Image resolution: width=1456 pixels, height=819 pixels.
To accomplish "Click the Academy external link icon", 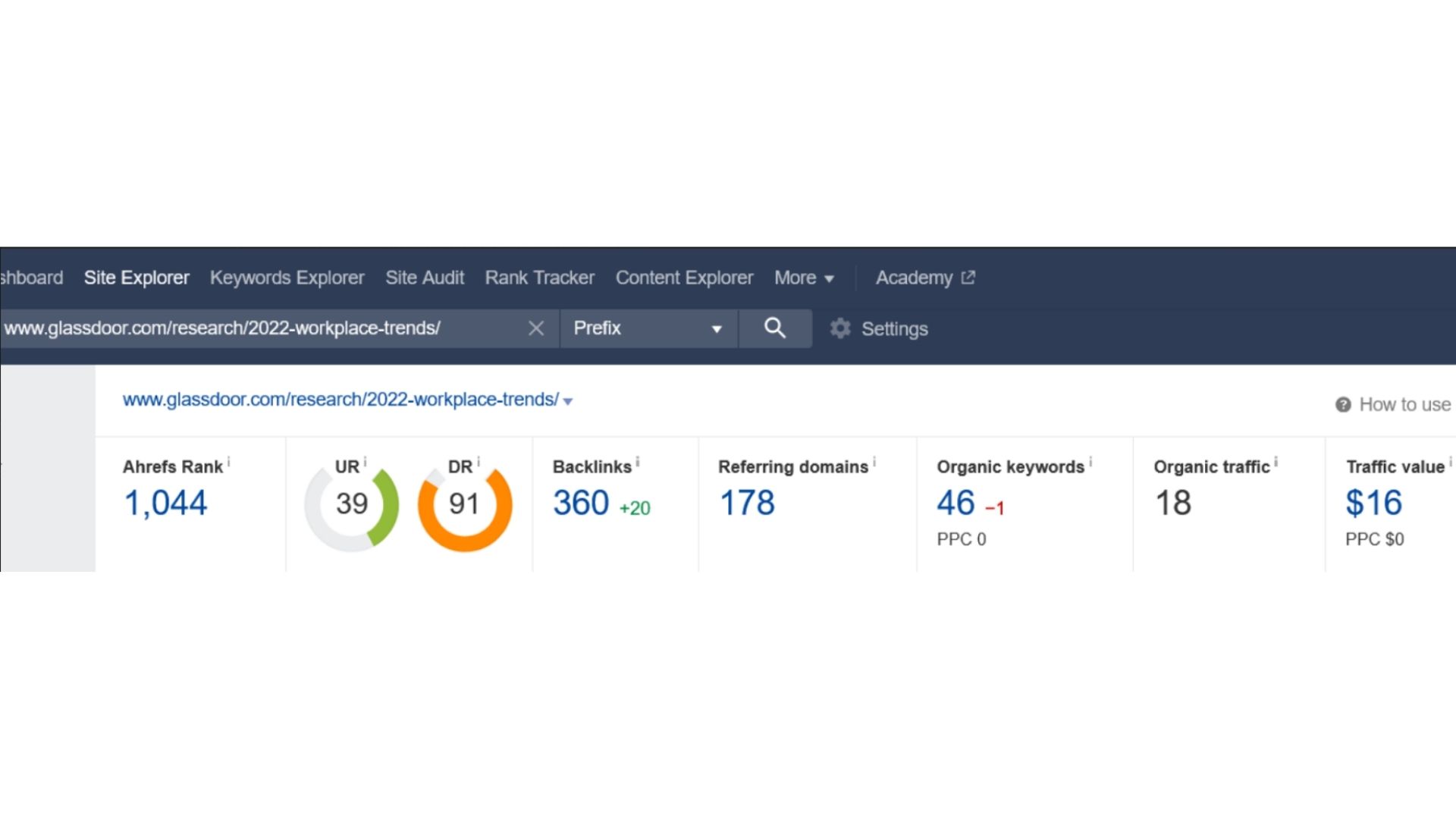I will click(968, 278).
